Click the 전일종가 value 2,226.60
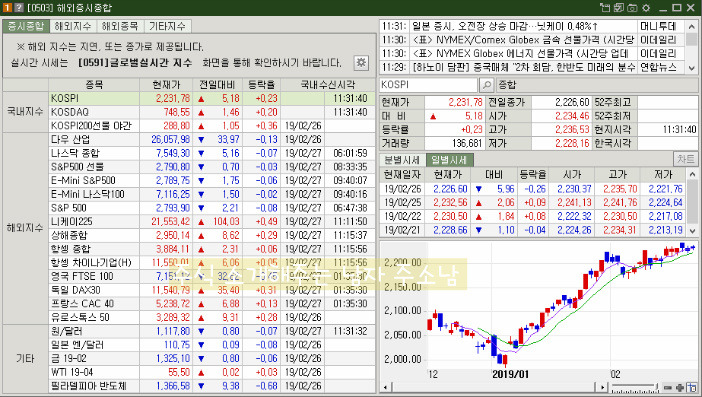The width and height of the screenshot is (702, 397). [572, 102]
